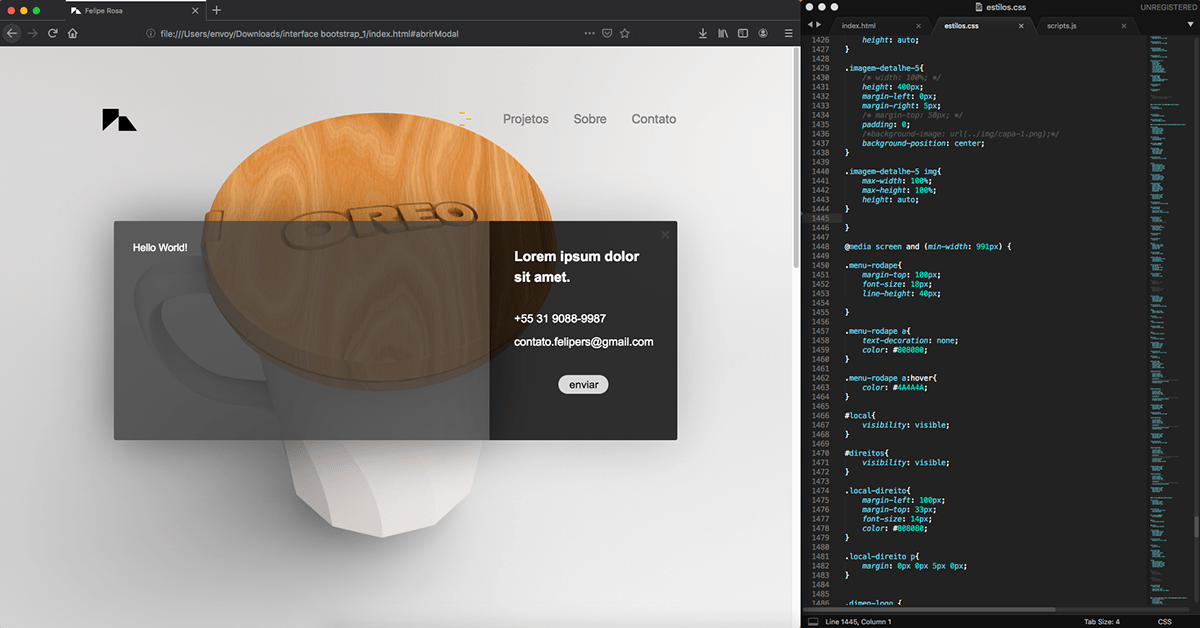Go back with the browser back arrow
The width and height of the screenshot is (1200, 628).
[x=12, y=33]
